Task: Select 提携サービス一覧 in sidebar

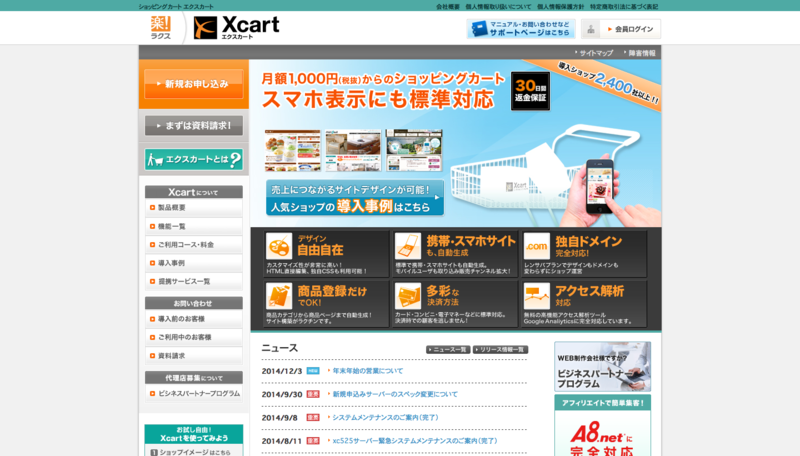Action: pos(194,281)
